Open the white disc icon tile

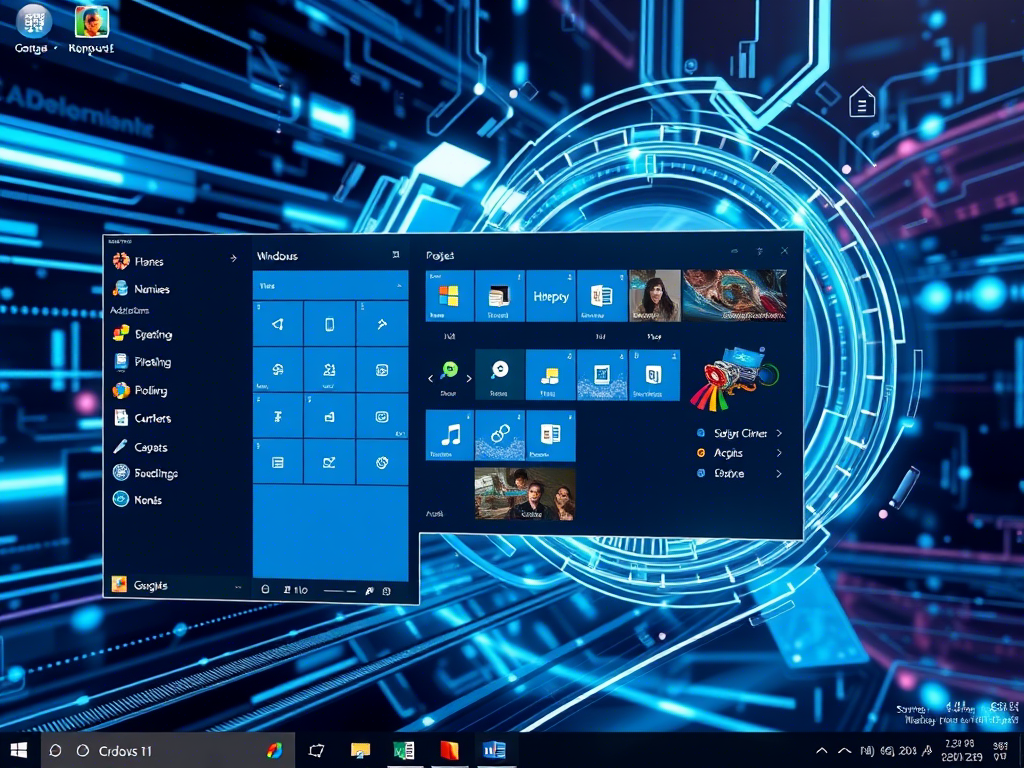(500, 375)
